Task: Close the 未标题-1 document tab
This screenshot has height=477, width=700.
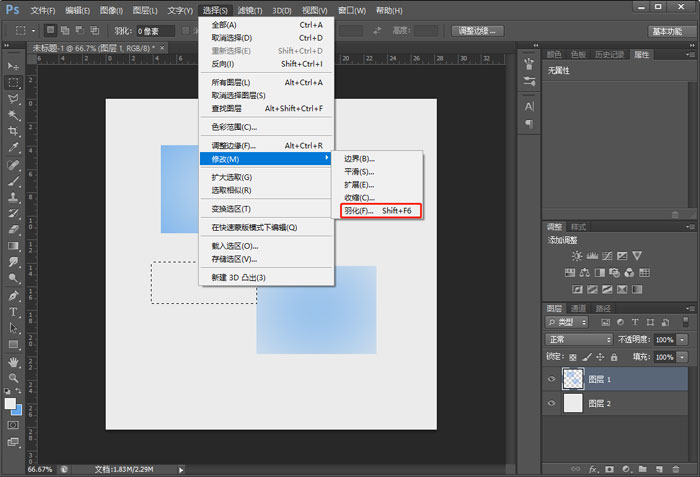Action: point(162,48)
